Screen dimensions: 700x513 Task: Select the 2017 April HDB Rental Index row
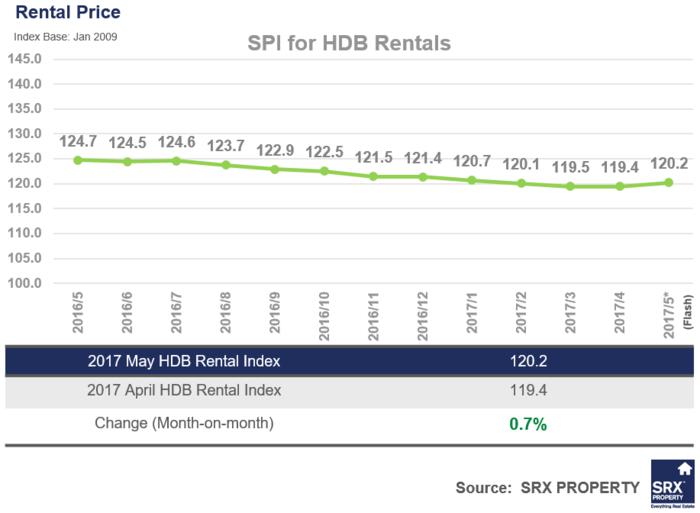(349, 391)
